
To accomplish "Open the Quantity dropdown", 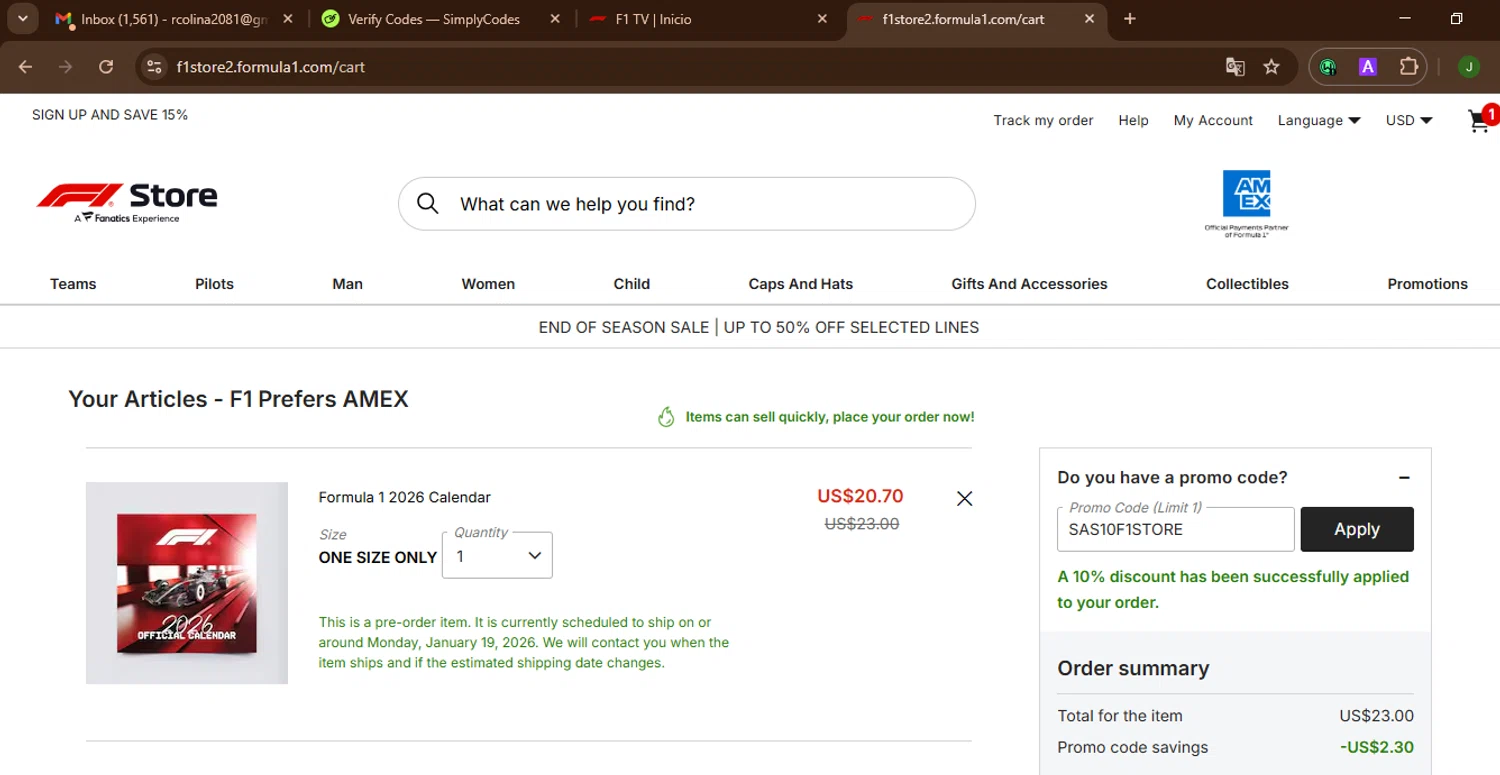I will [x=497, y=556].
